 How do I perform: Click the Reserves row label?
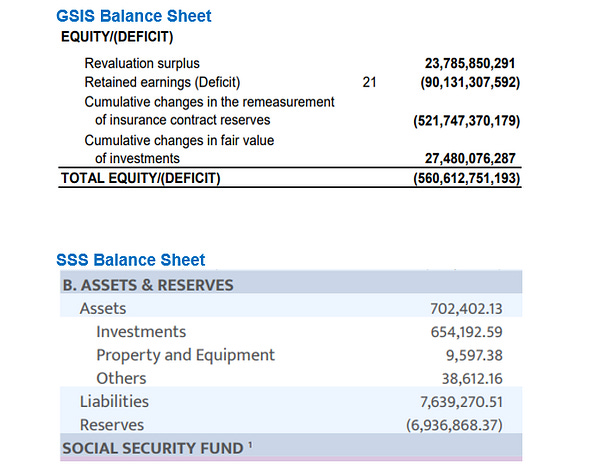(112, 425)
